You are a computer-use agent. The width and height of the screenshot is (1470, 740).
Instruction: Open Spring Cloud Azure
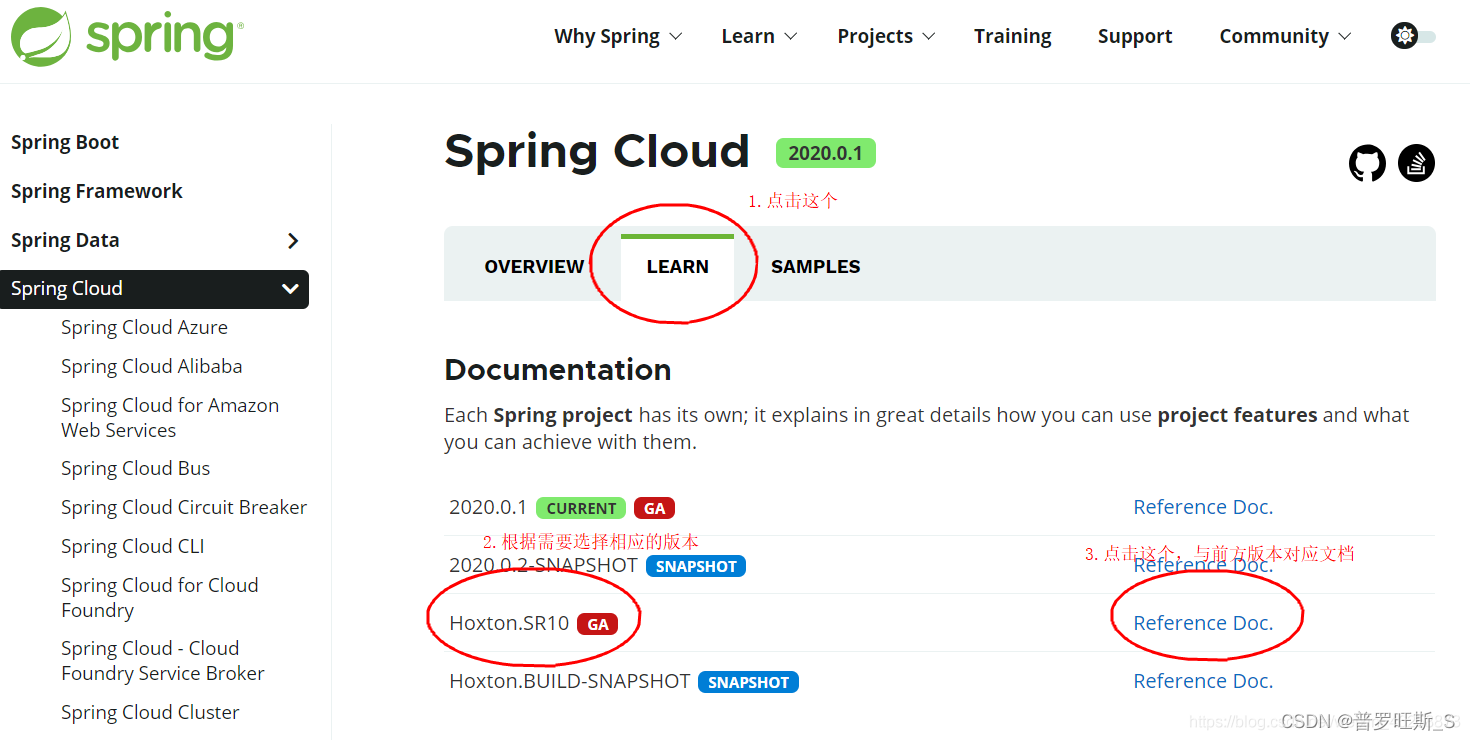tap(144, 327)
